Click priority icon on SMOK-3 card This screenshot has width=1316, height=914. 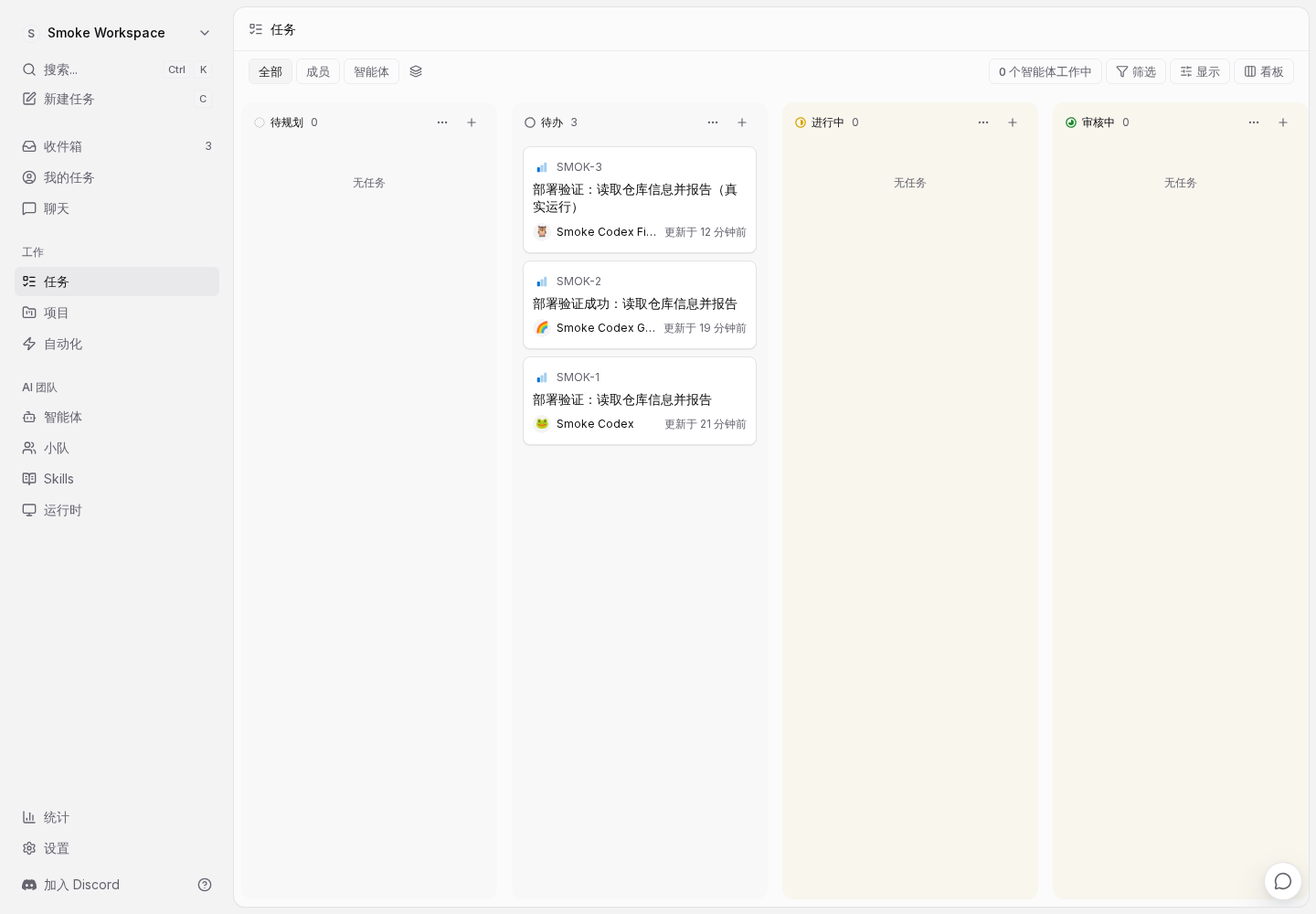coord(542,167)
